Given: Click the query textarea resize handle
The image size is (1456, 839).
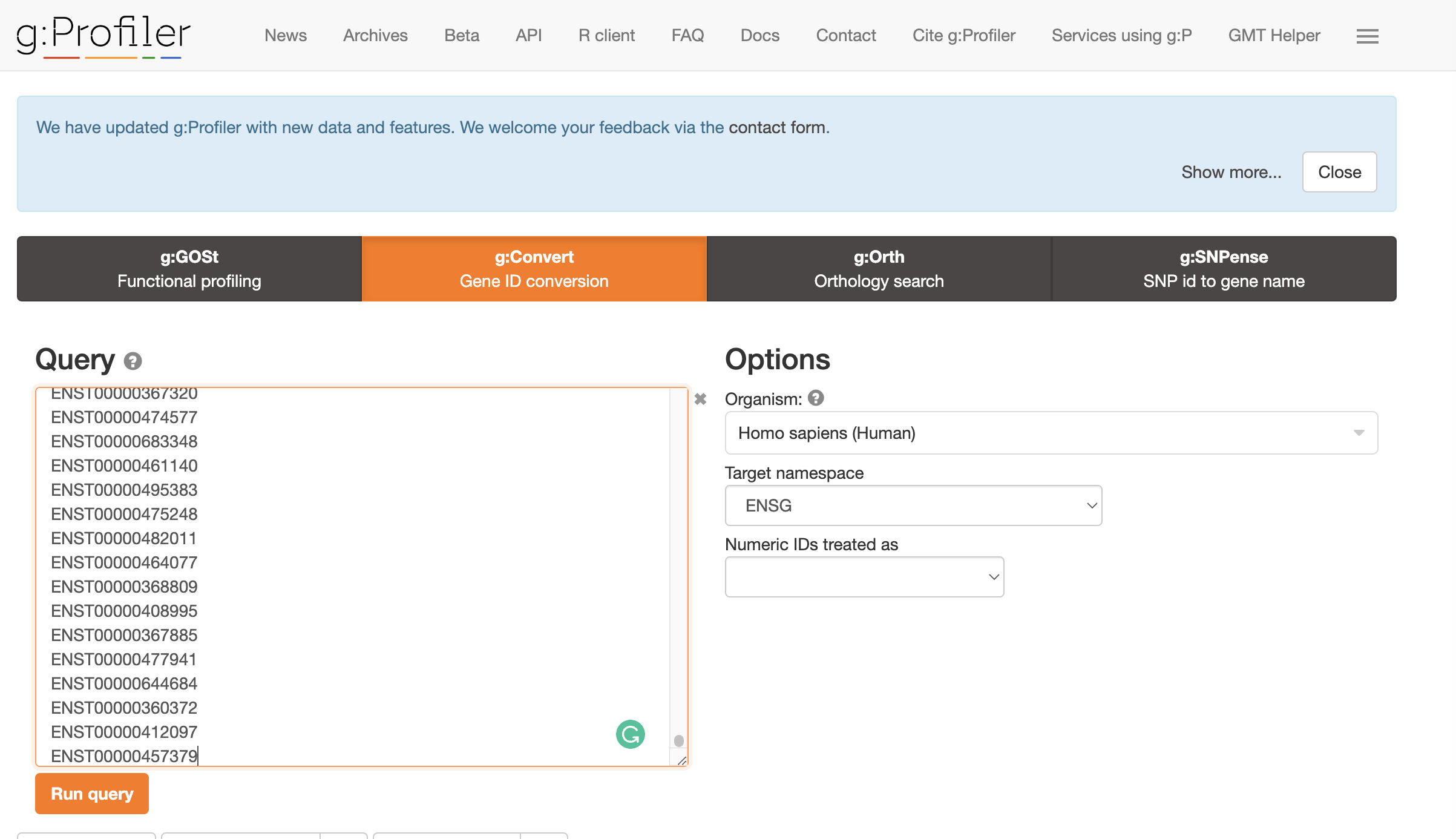Looking at the screenshot, I should point(681,760).
